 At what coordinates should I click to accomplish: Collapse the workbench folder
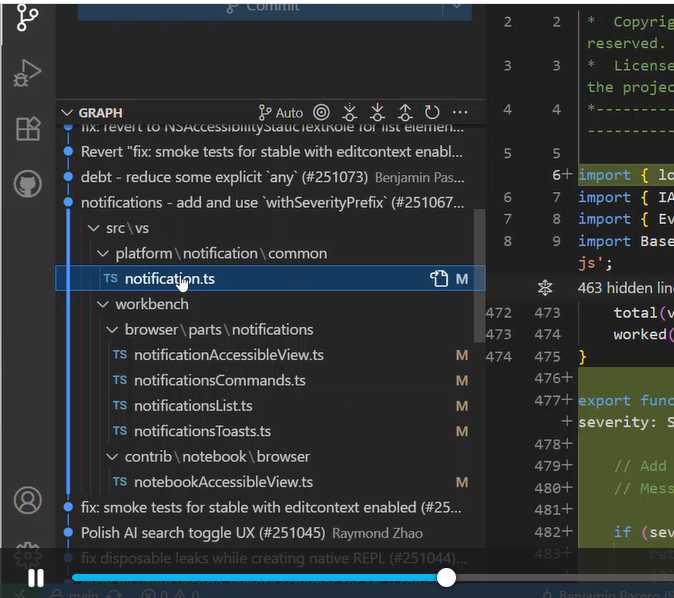103,304
